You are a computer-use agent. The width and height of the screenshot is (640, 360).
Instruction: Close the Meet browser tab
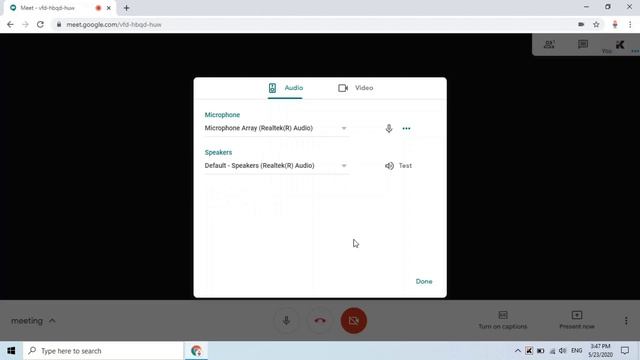click(x=109, y=8)
